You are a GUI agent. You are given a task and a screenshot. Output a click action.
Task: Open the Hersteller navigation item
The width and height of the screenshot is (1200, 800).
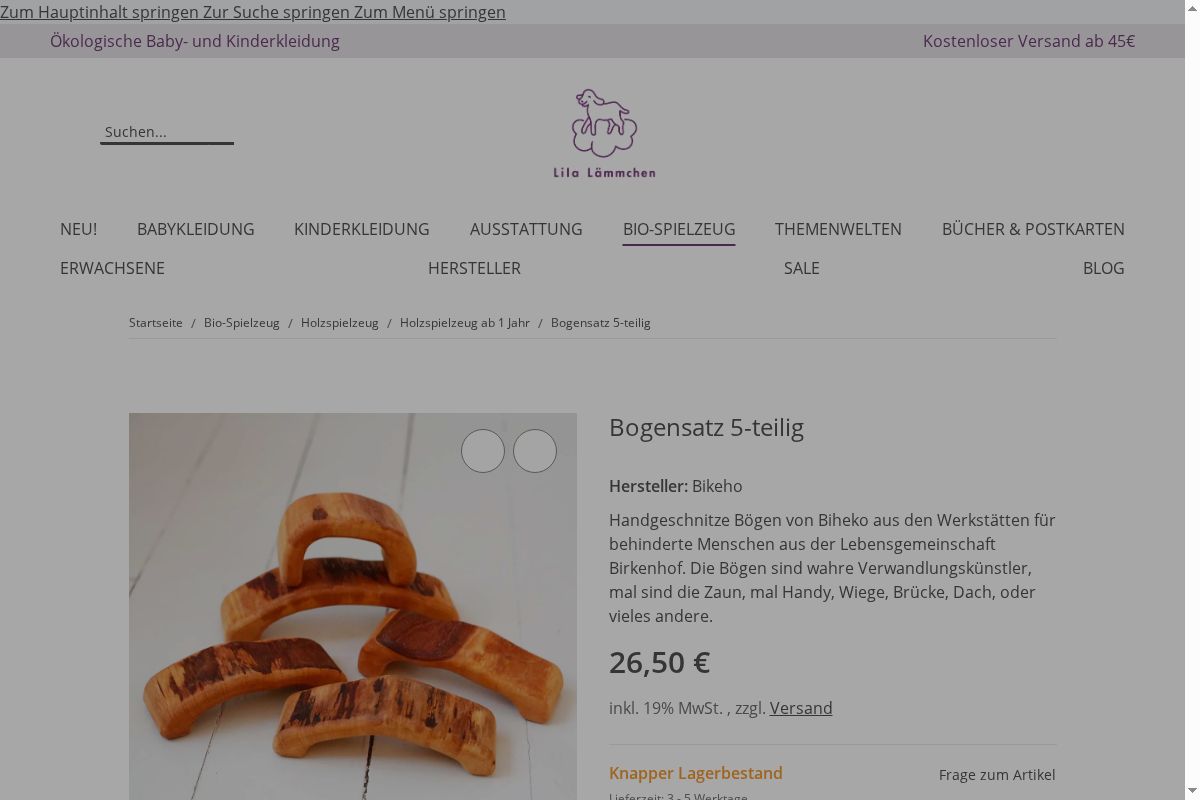coord(474,268)
